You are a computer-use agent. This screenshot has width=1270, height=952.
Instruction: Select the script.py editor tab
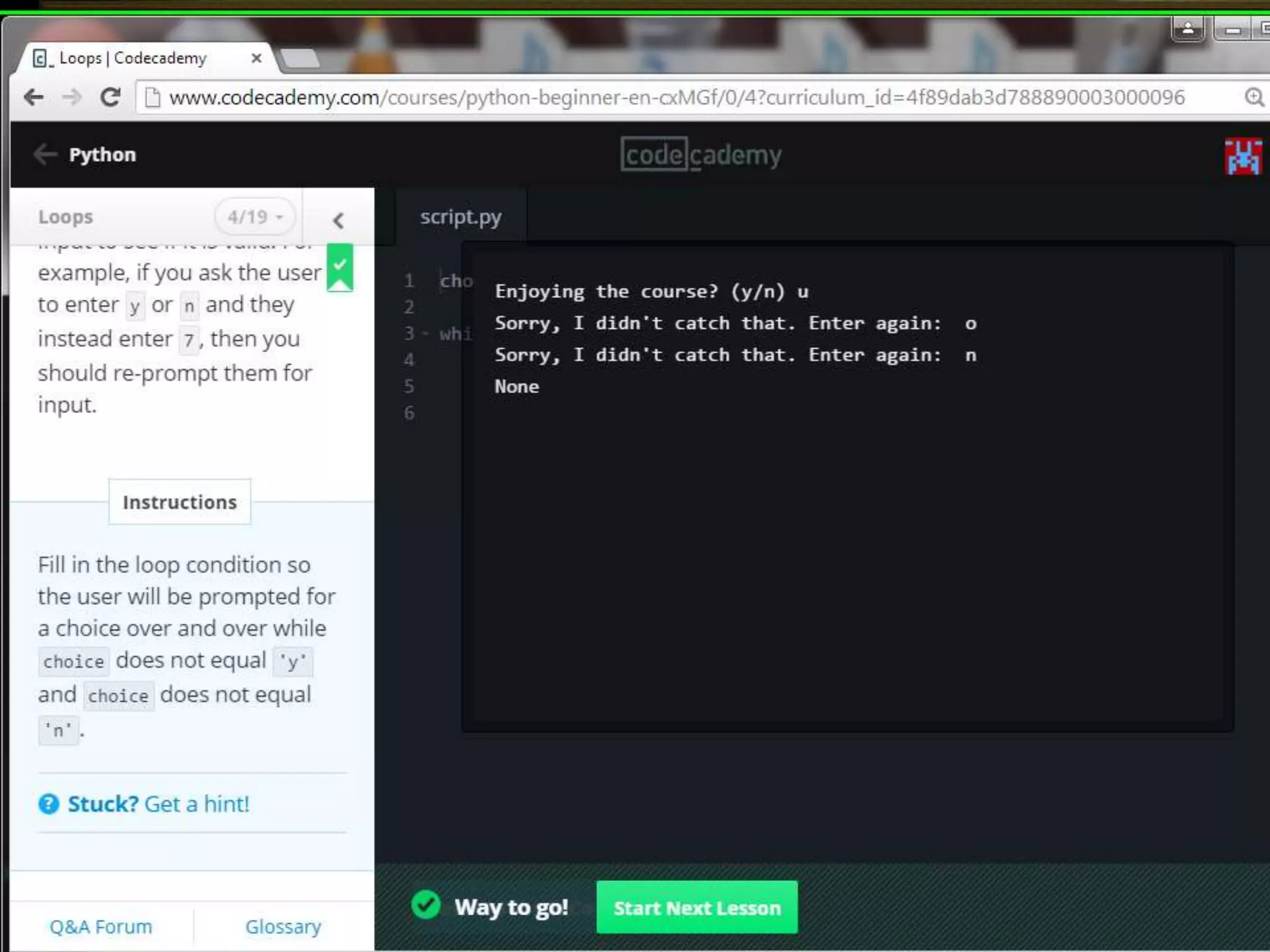click(460, 217)
